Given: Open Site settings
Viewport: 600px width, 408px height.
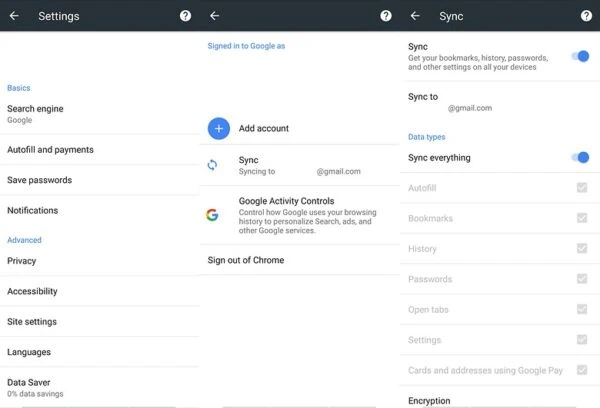Looking at the screenshot, I should 100,322.
